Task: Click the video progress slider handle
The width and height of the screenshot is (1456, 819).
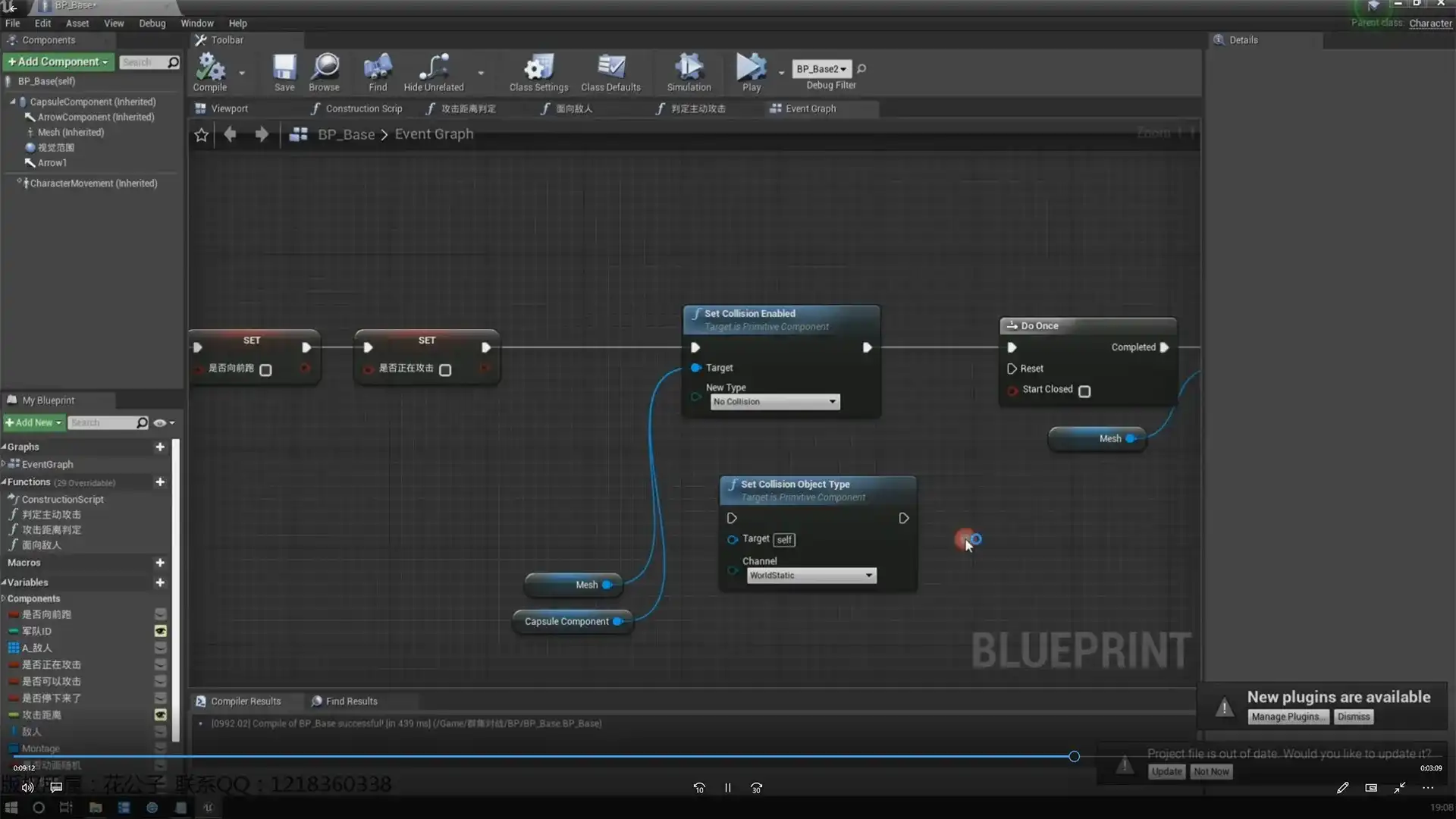Action: pos(1074,757)
